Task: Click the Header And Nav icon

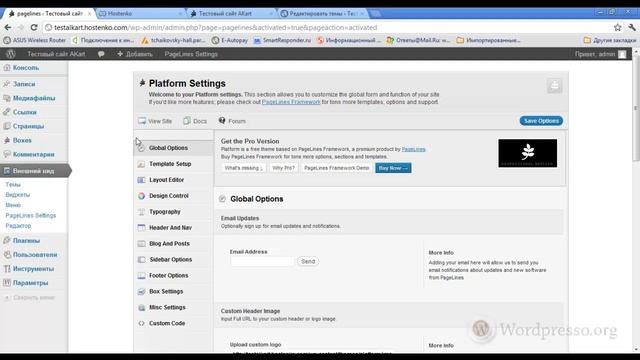Action: (x=141, y=228)
